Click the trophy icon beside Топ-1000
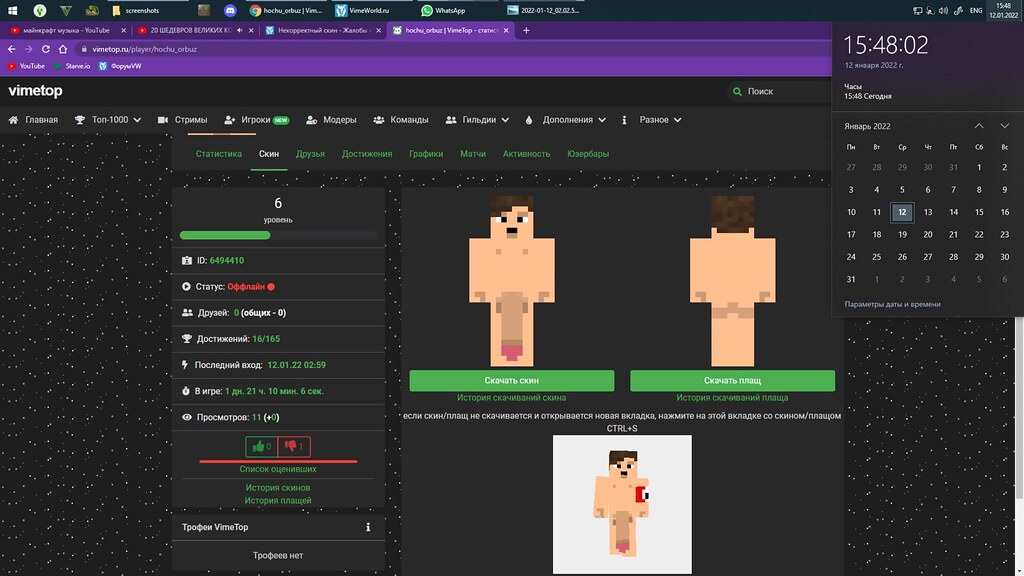Image resolution: width=1024 pixels, height=576 pixels. point(80,120)
